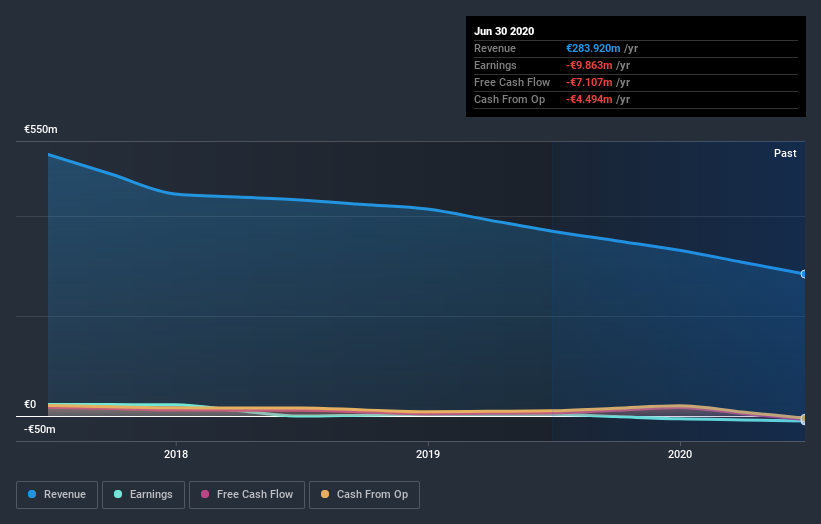The width and height of the screenshot is (821, 524).
Task: Click the -€7.107m free cash flow value
Action: [x=589, y=82]
